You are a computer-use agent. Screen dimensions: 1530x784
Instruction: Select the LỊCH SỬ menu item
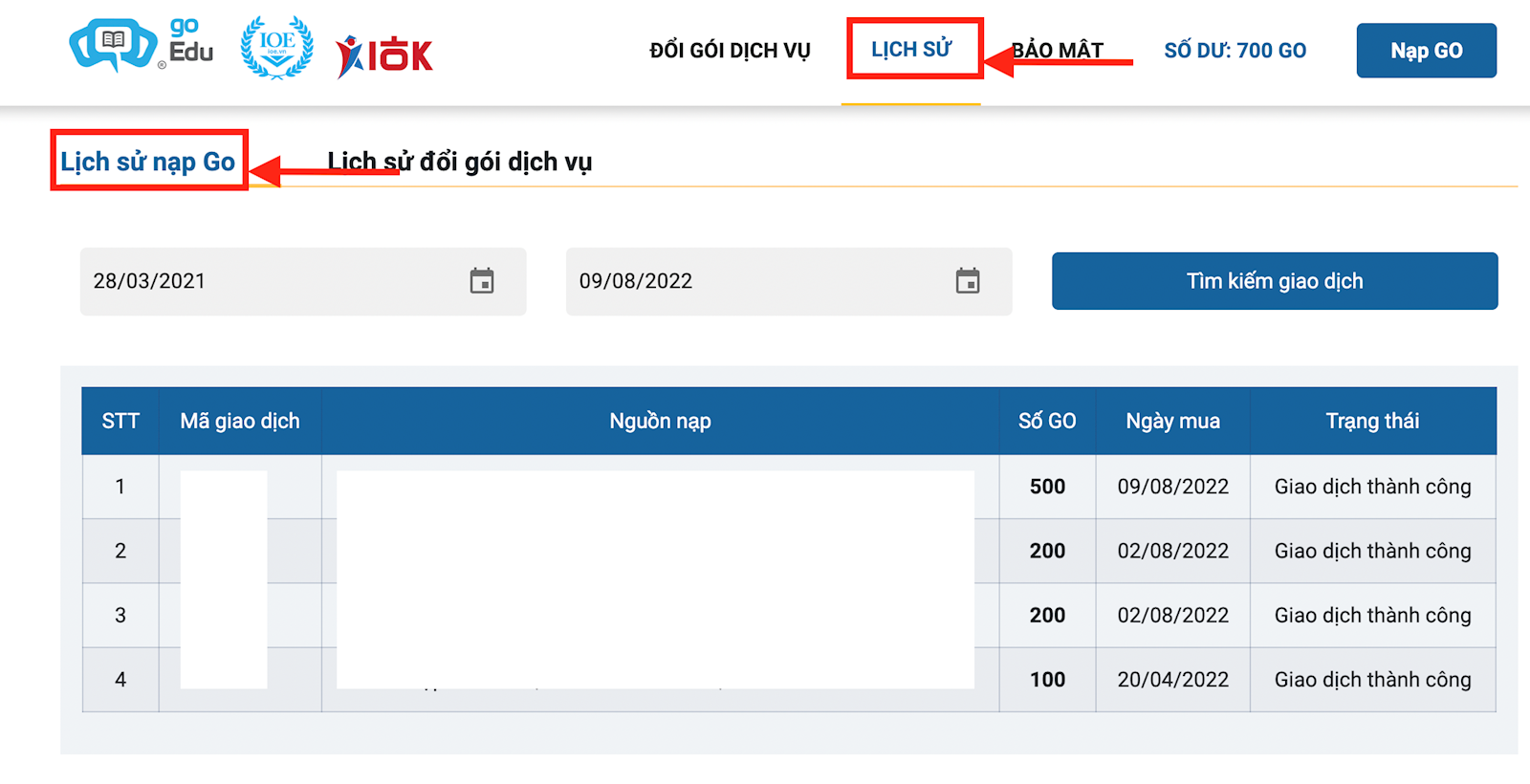(x=911, y=50)
